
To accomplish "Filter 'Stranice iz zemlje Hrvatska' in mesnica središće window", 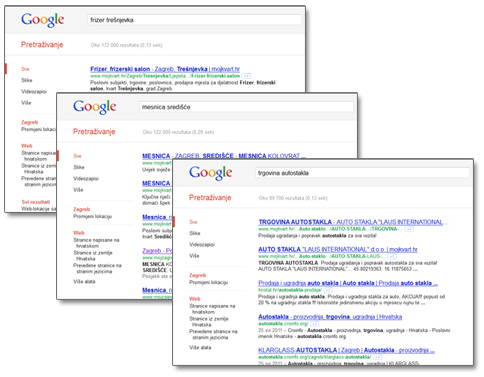I will coord(93,256).
